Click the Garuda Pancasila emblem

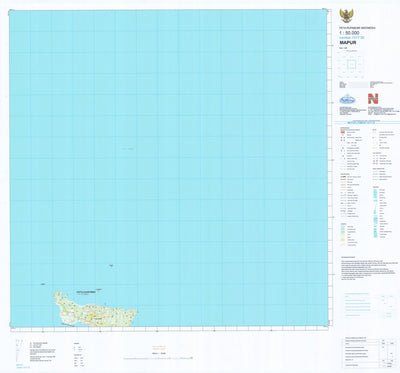346,16
